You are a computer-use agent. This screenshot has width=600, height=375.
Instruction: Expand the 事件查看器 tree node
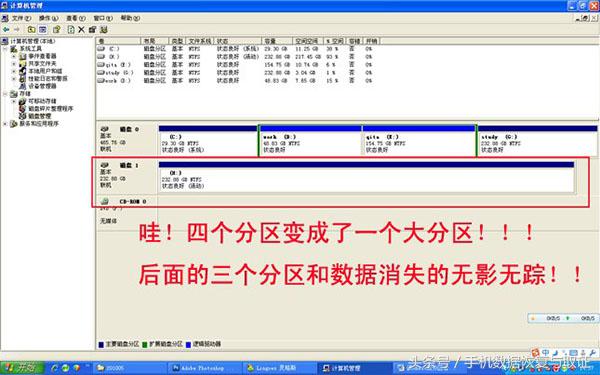[x=14, y=56]
